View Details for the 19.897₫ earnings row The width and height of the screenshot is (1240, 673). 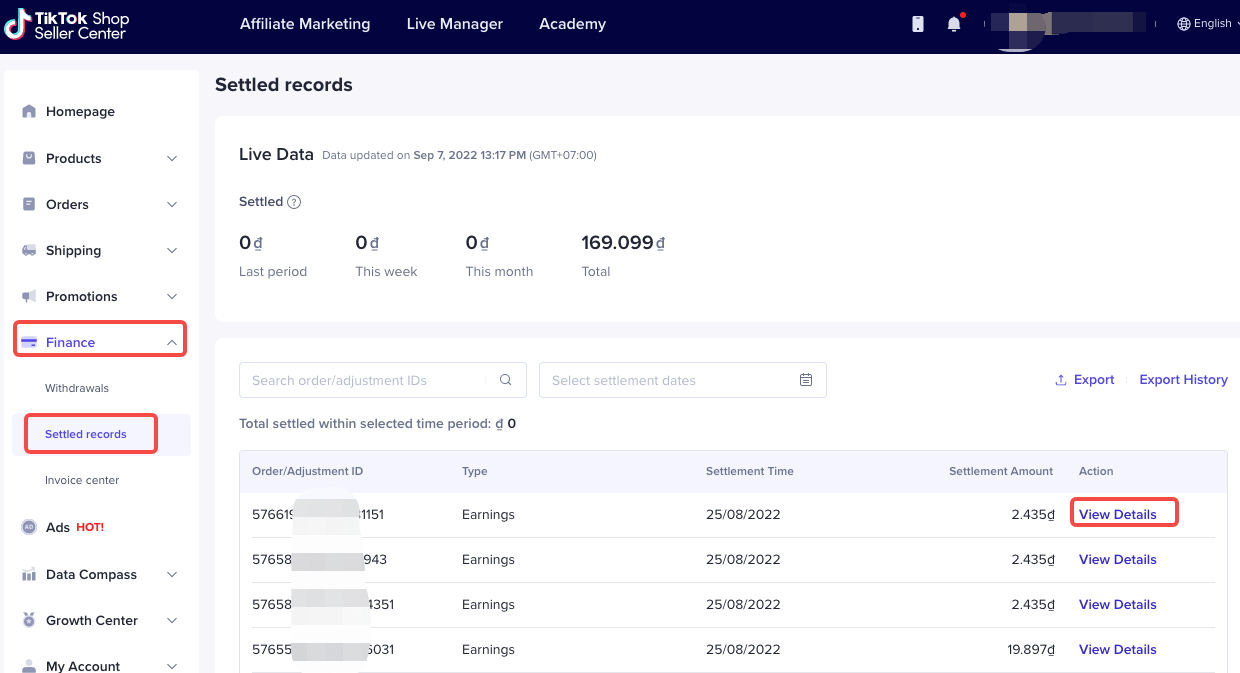1117,649
